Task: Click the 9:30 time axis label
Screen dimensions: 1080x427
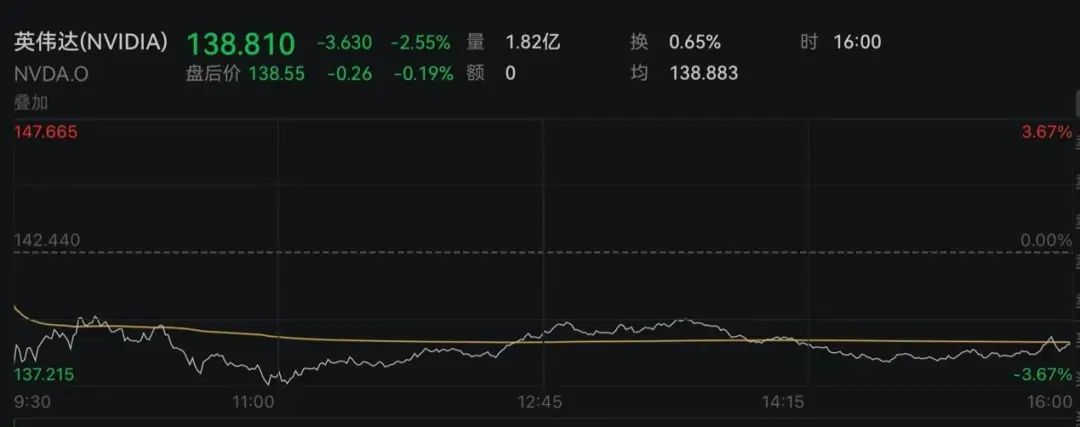Action: tap(32, 402)
